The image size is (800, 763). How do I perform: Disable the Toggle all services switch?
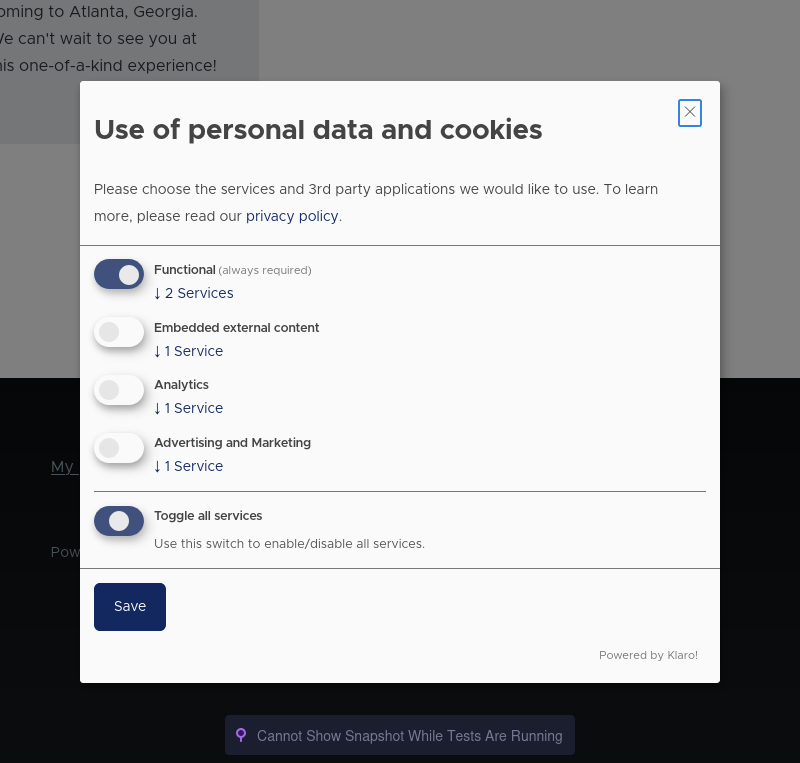[119, 521]
